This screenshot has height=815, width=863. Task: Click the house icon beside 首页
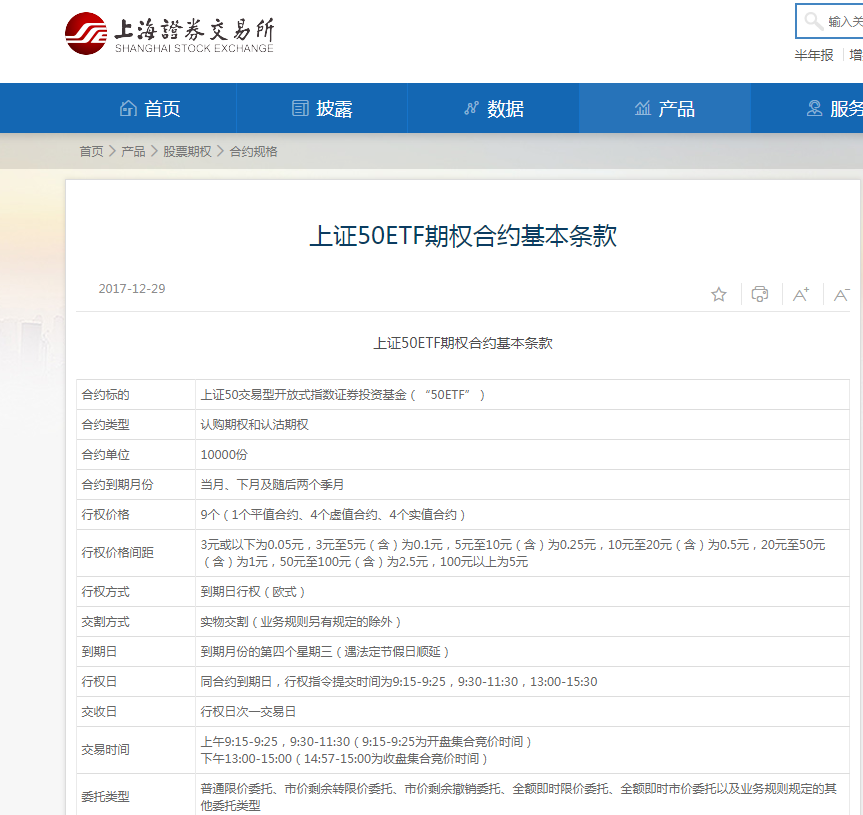(x=128, y=109)
